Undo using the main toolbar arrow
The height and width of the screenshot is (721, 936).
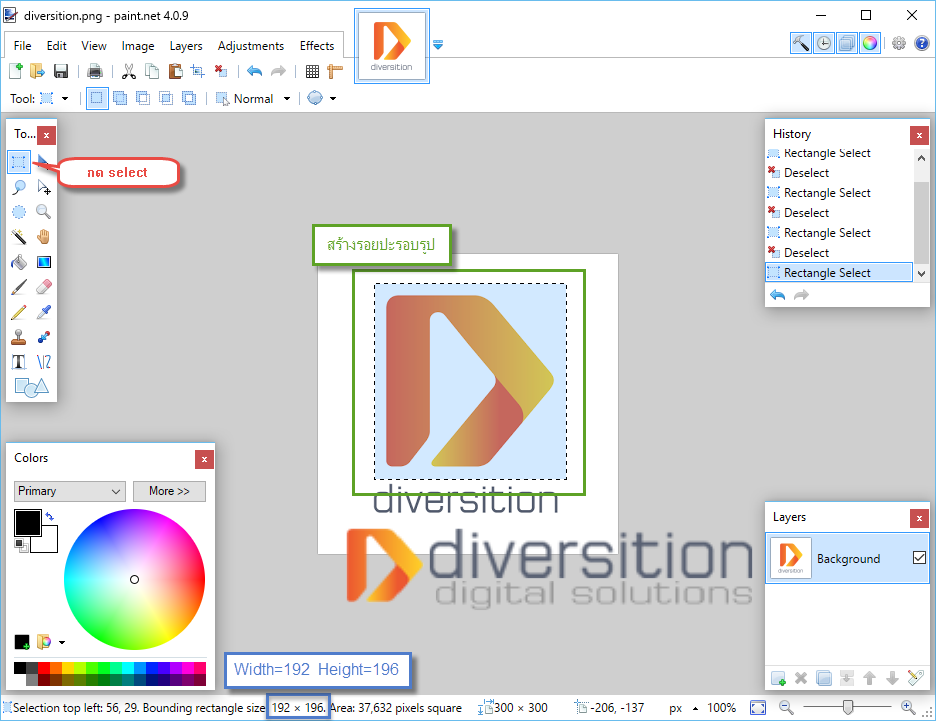tap(255, 71)
